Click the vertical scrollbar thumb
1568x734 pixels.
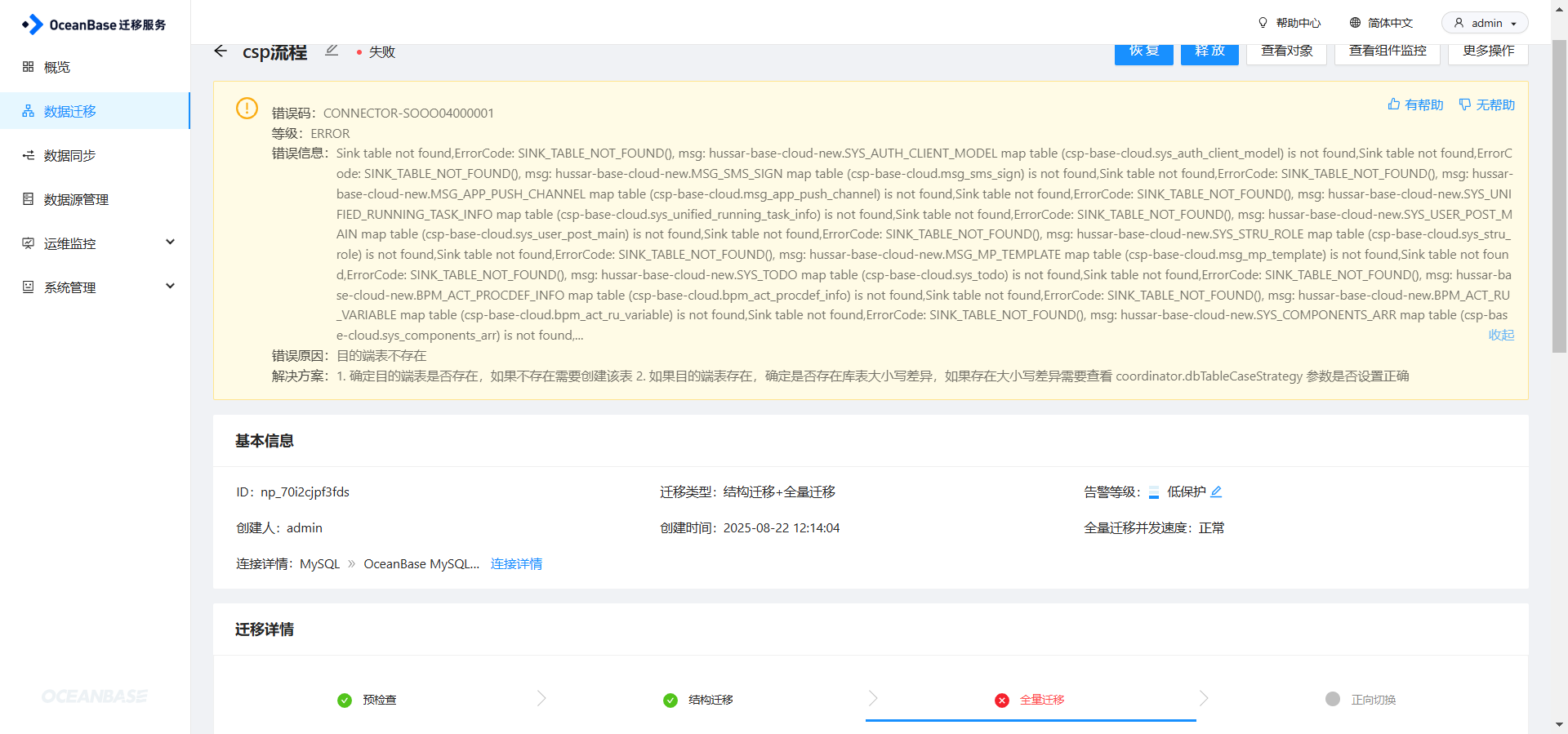tap(1560, 196)
